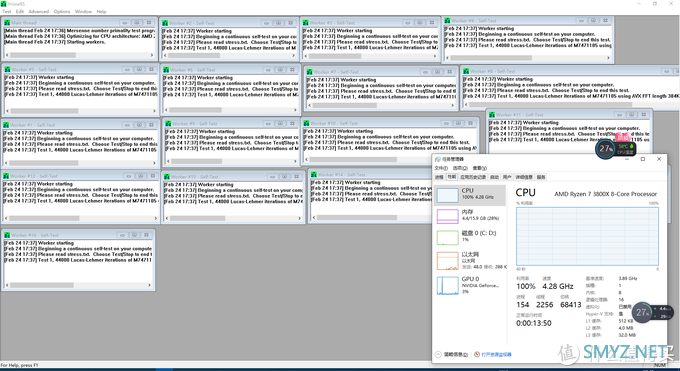Open the Advanced menu in Prime95
Screen dimensions: 680x371
coord(39,11)
